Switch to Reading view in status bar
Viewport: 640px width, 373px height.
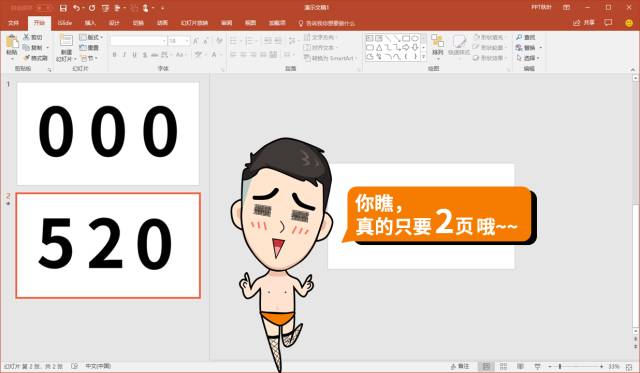tap(520, 366)
